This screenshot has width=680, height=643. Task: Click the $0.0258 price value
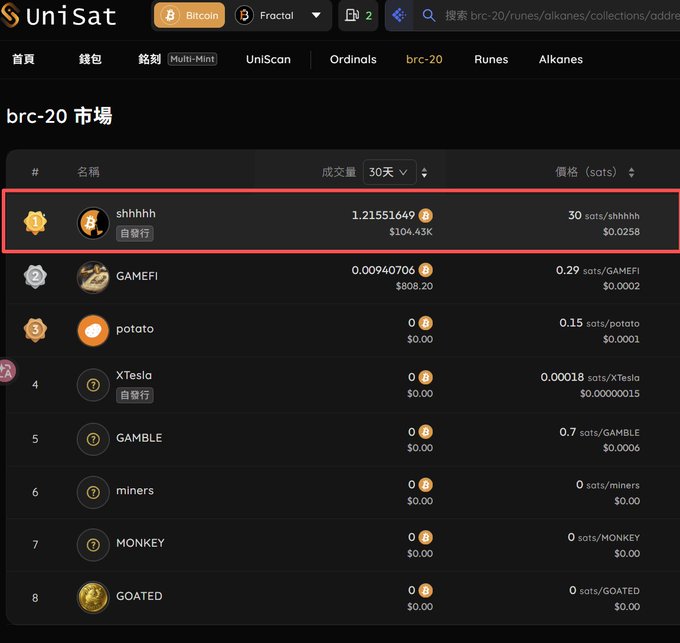point(621,232)
